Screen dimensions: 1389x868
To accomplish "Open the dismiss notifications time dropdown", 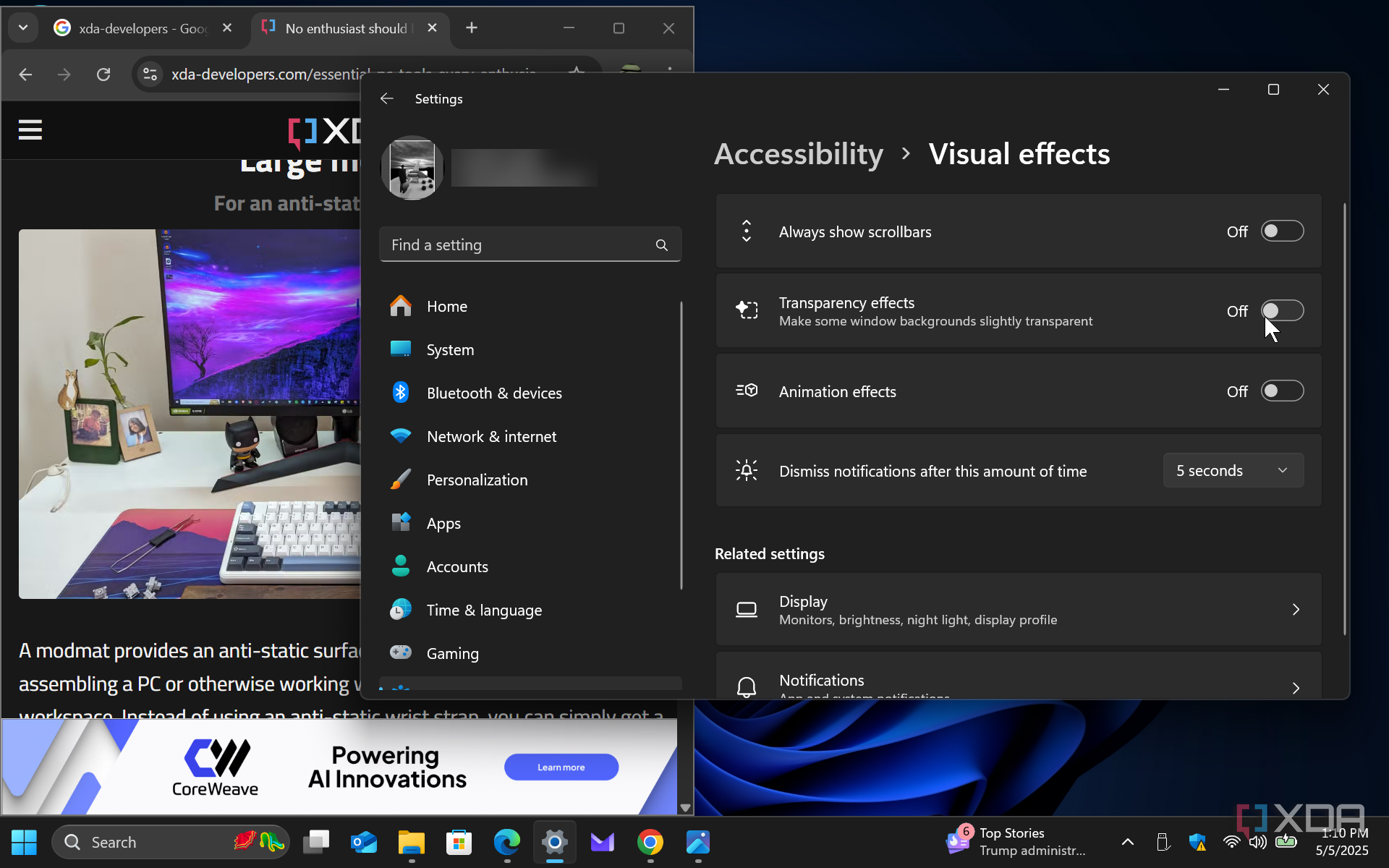I will (1233, 471).
